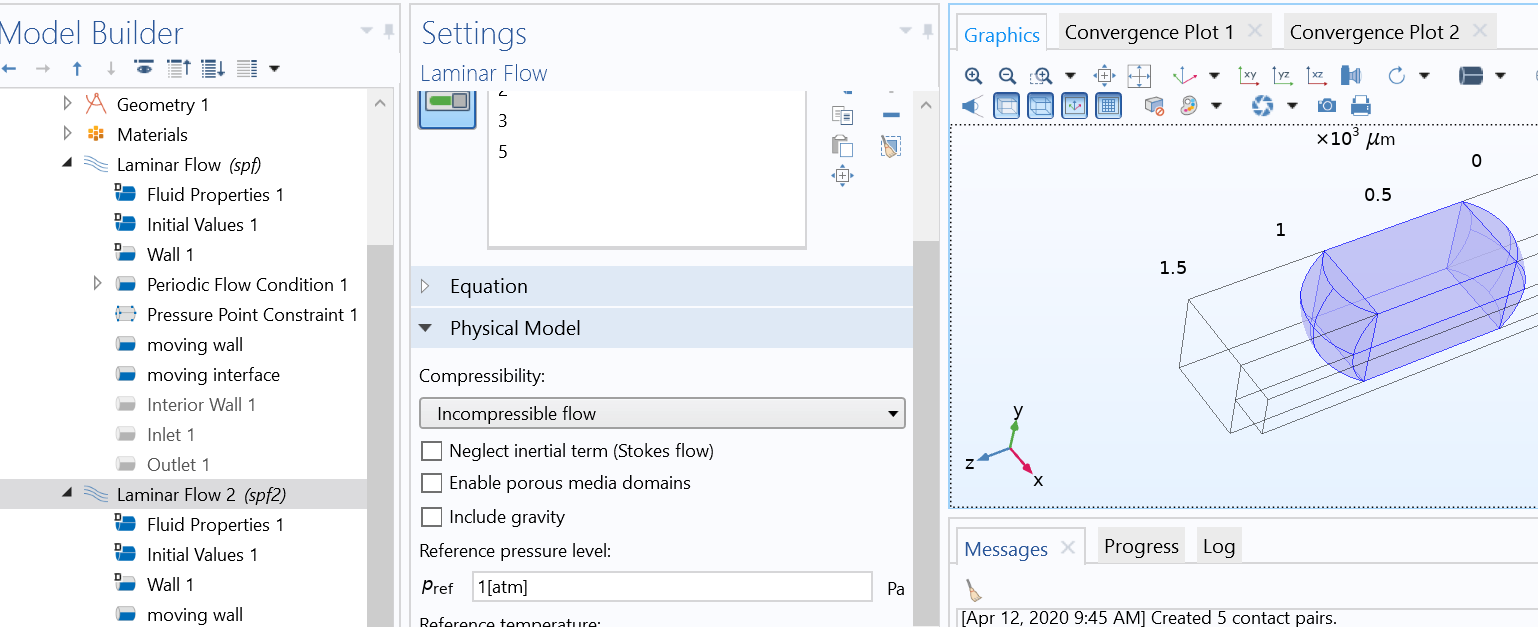
Task: Click the Print graphics printer icon
Action: 1360,105
